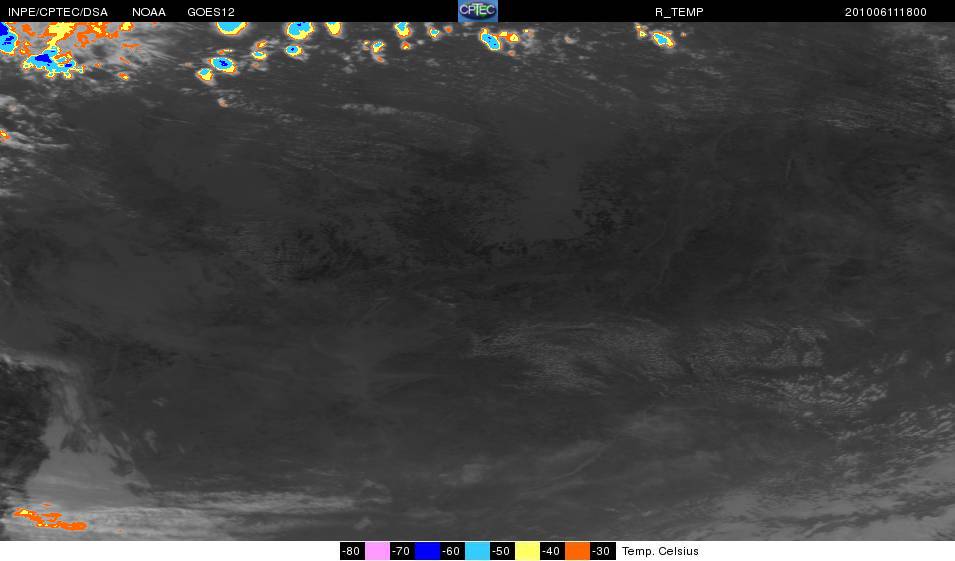Pick the pink legend color swatch
Image resolution: width=955 pixels, height=561 pixels.
coord(377,551)
